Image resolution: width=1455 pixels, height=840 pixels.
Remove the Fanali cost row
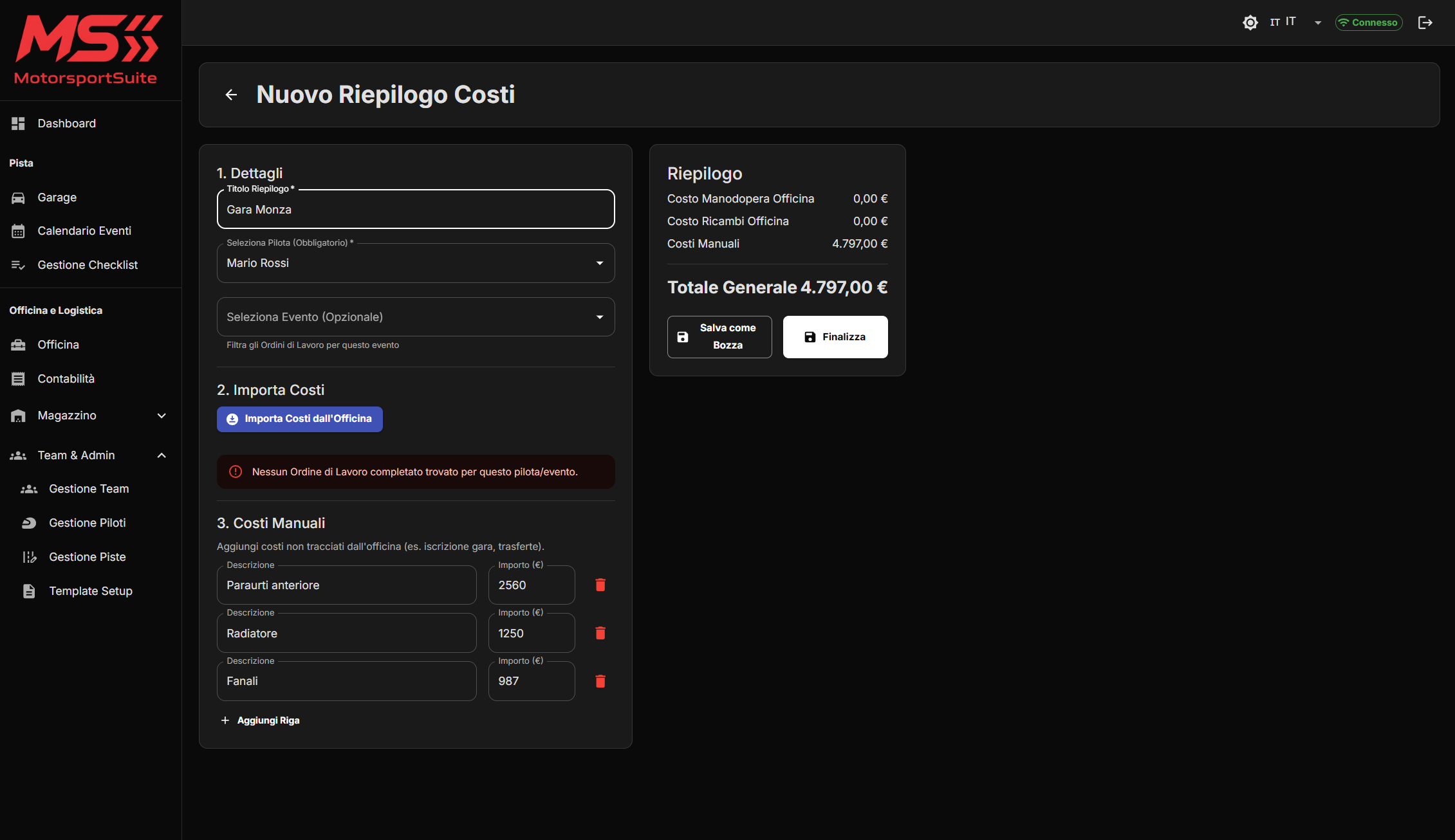[600, 681]
